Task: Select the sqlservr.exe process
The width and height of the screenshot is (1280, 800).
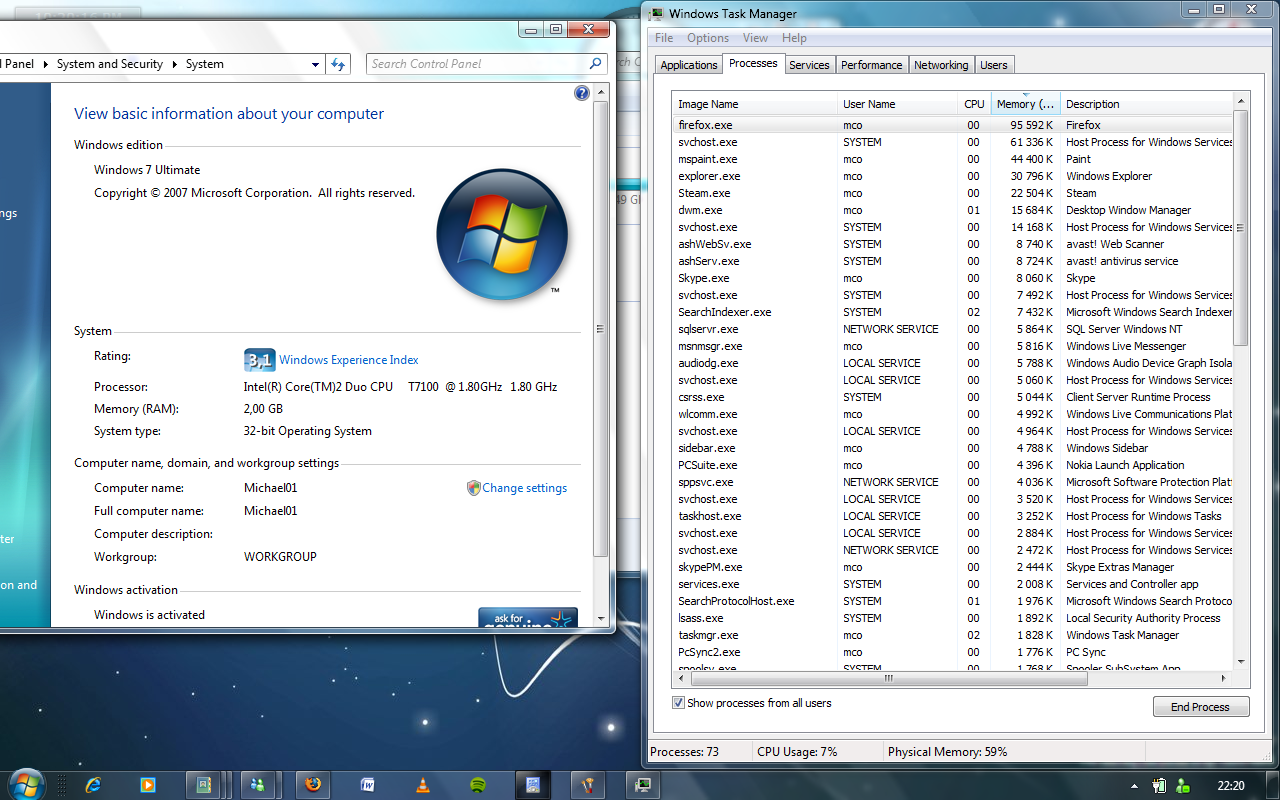Action: click(x=953, y=329)
